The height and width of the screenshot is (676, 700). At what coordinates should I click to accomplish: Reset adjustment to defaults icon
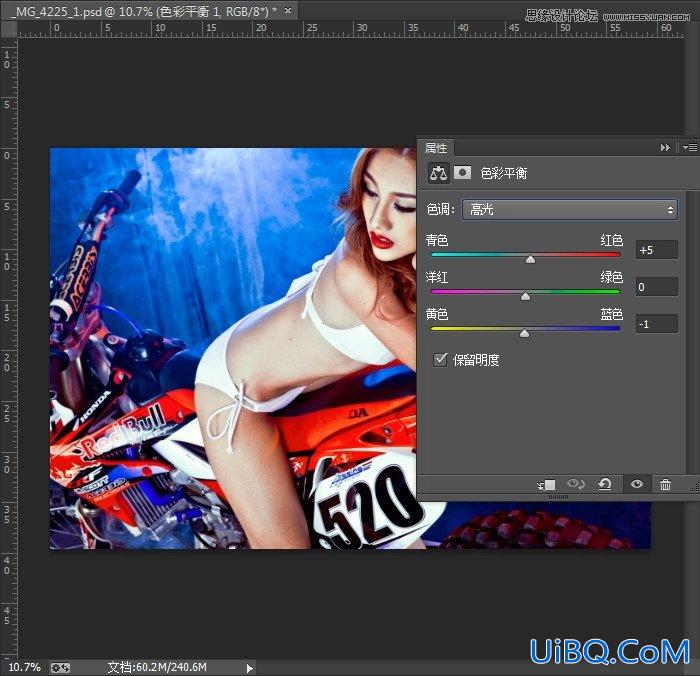click(x=605, y=484)
